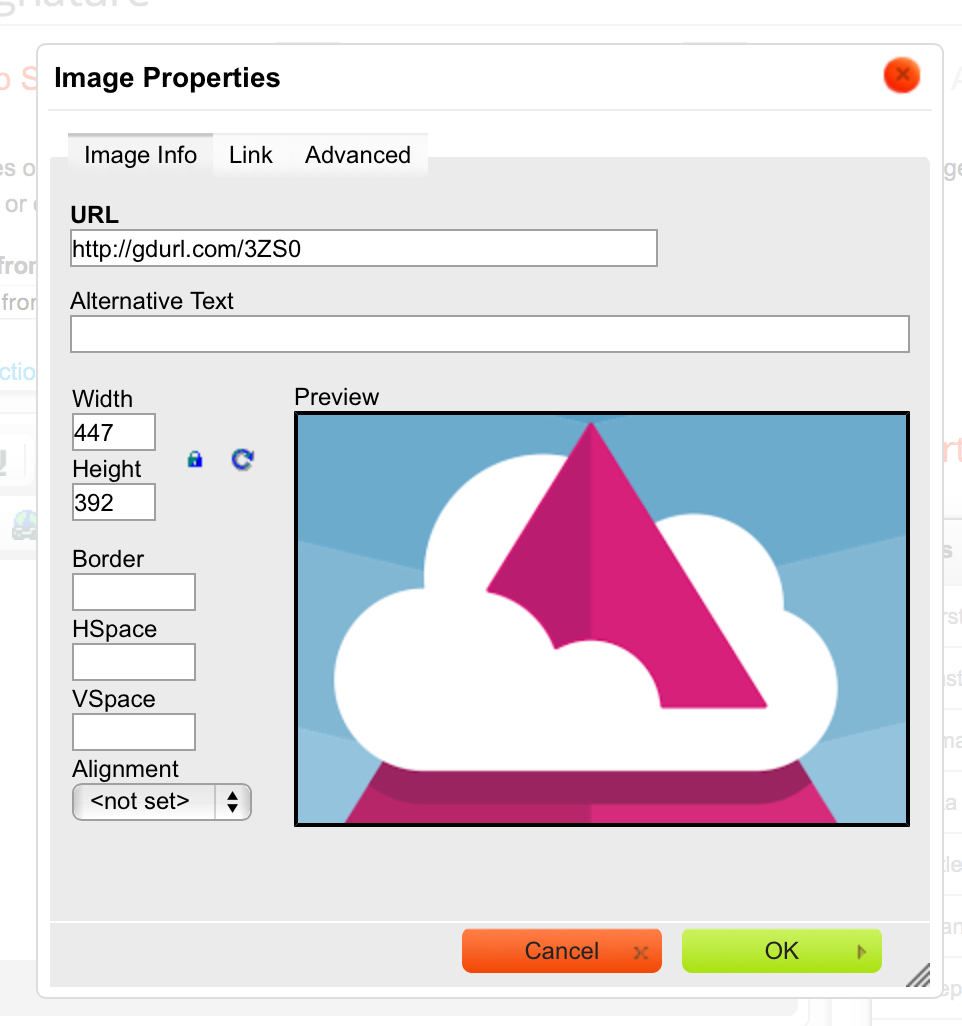
Task: Open the Advanced tab
Action: 358,155
